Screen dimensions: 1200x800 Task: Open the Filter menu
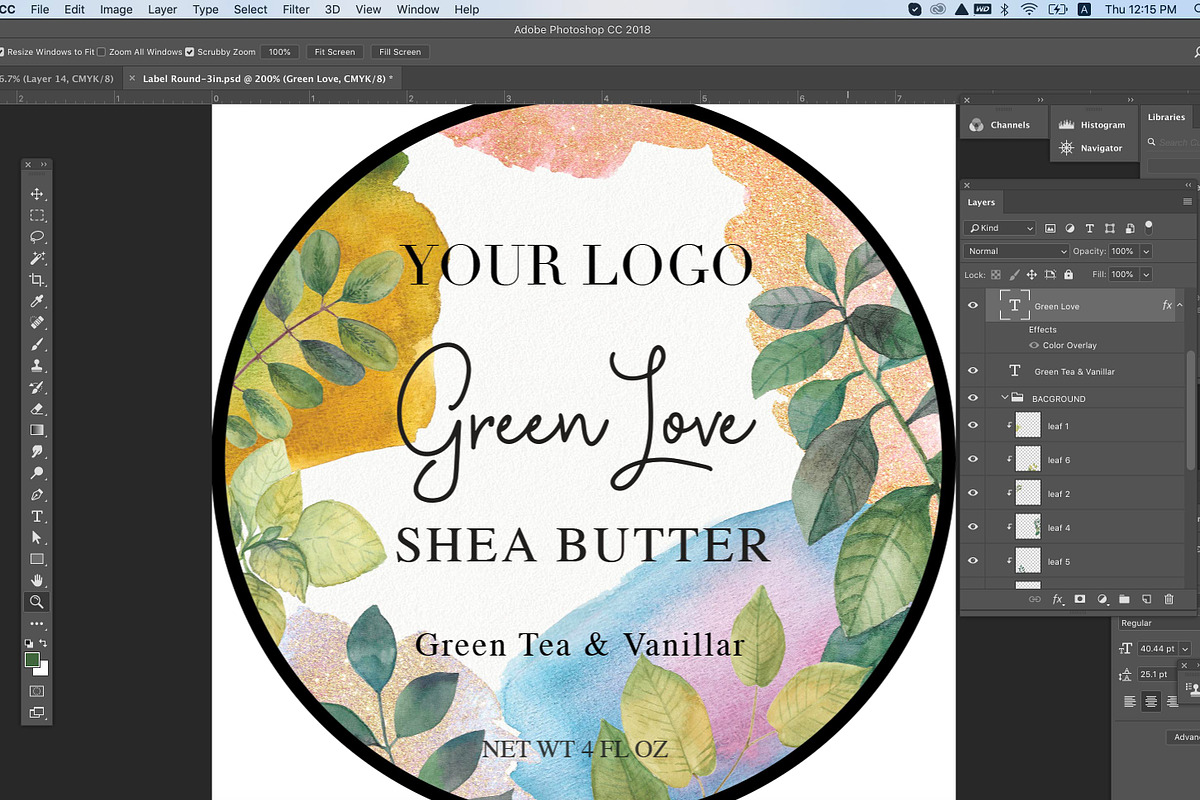pyautogui.click(x=295, y=9)
